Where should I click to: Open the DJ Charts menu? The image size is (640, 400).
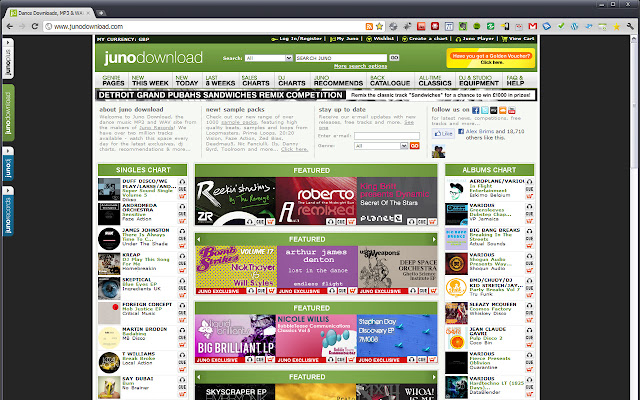point(291,80)
